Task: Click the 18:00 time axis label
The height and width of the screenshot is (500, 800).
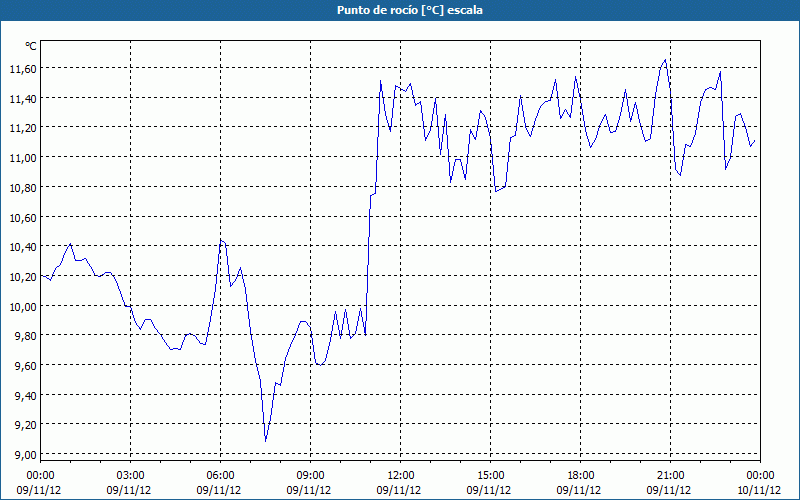Action: tap(581, 476)
